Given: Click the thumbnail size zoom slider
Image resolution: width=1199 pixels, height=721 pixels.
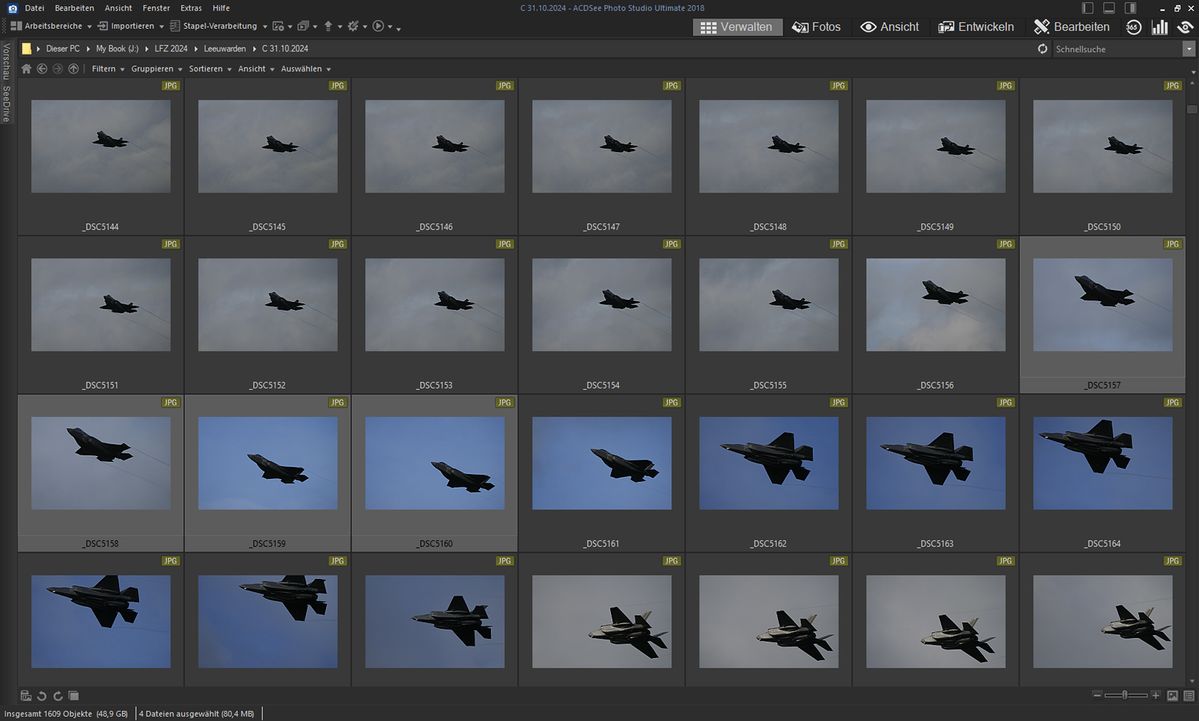Looking at the screenshot, I should (x=1125, y=695).
